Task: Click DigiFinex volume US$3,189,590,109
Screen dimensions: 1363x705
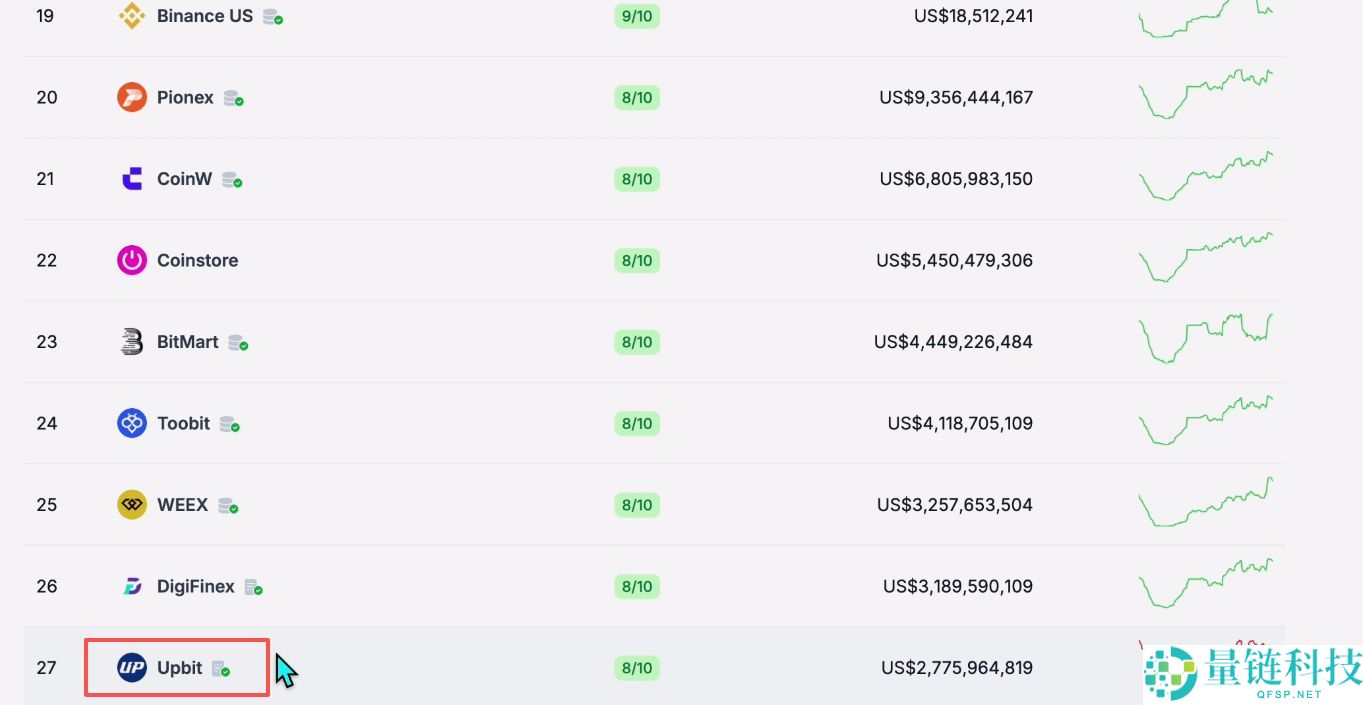Action: click(x=957, y=586)
